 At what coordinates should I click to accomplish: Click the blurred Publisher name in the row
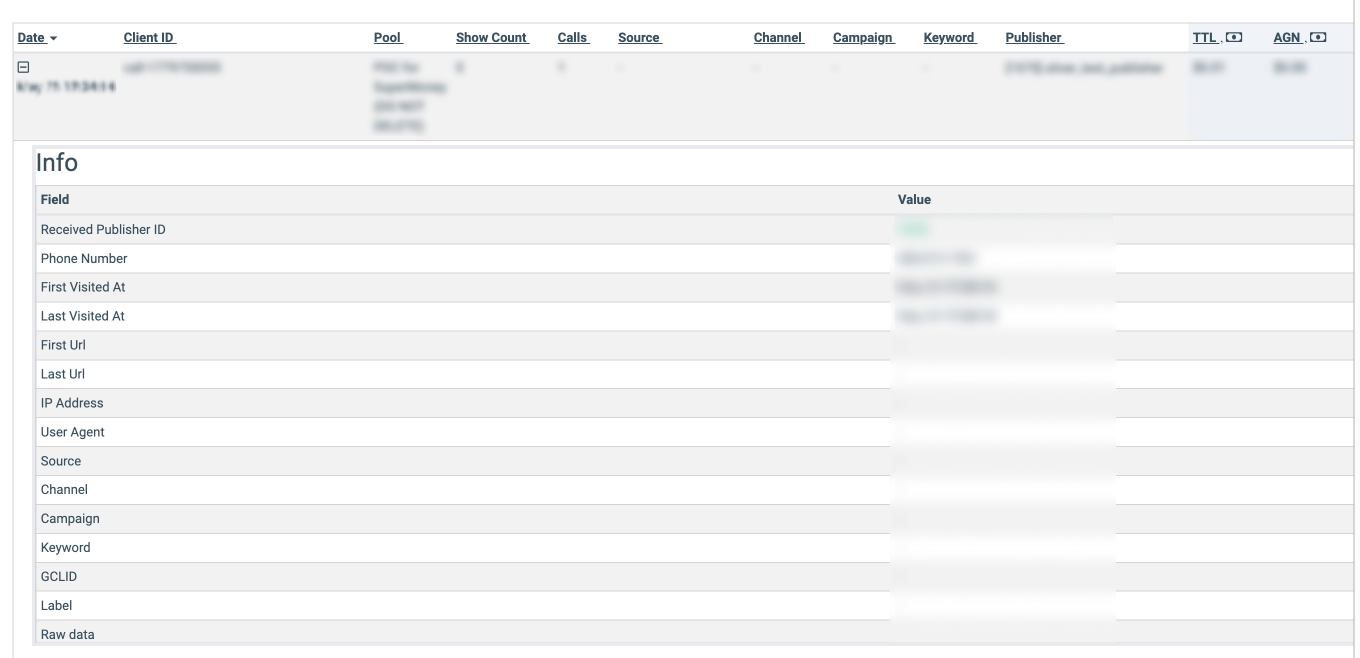[x=1084, y=68]
